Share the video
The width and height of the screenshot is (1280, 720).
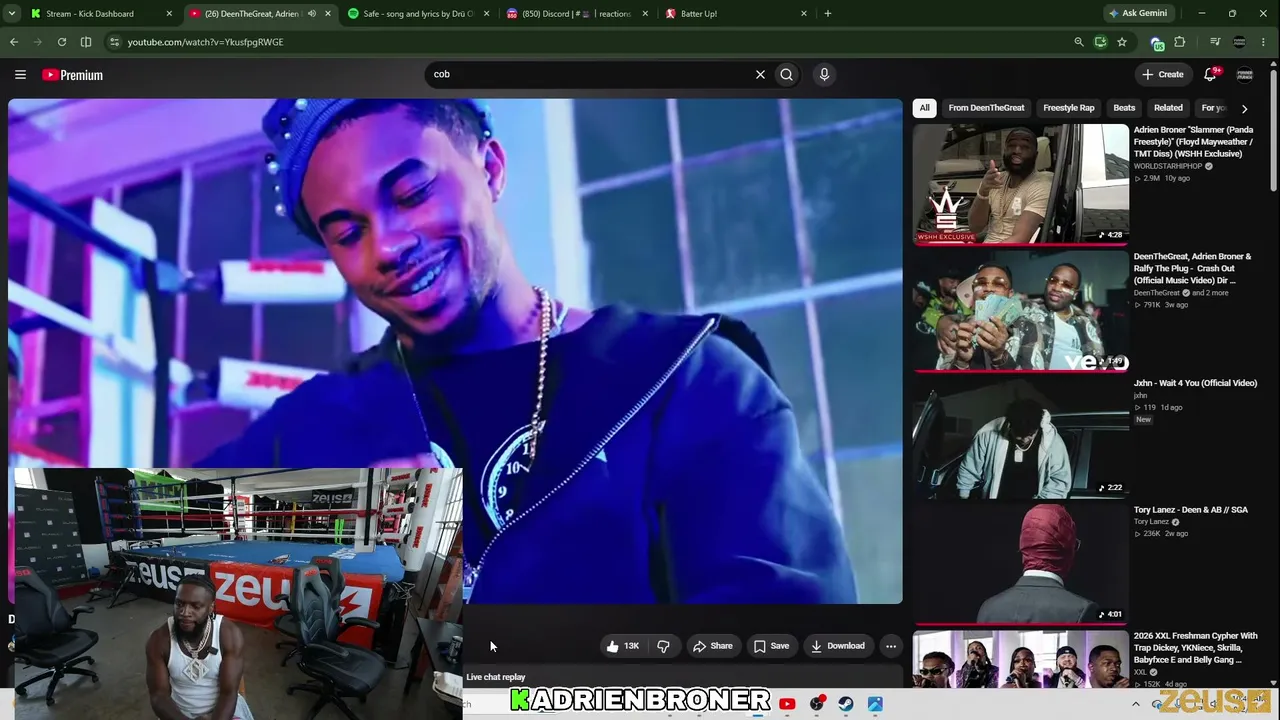(712, 646)
